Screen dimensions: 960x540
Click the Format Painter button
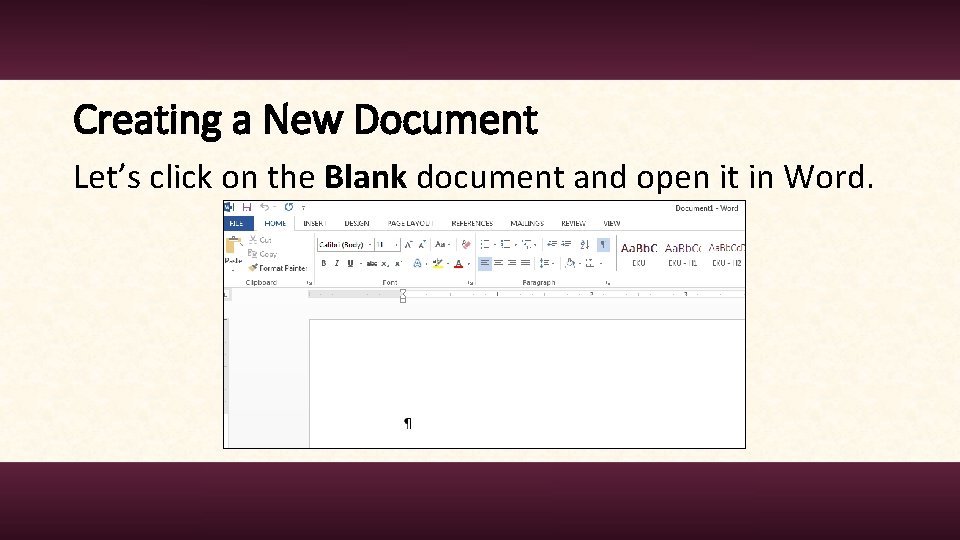pyautogui.click(x=277, y=268)
